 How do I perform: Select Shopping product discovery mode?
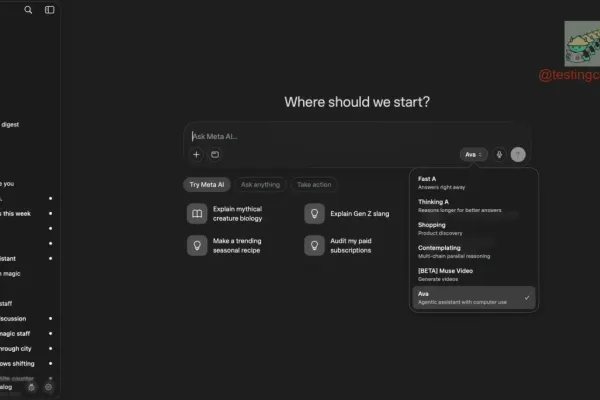coord(474,229)
